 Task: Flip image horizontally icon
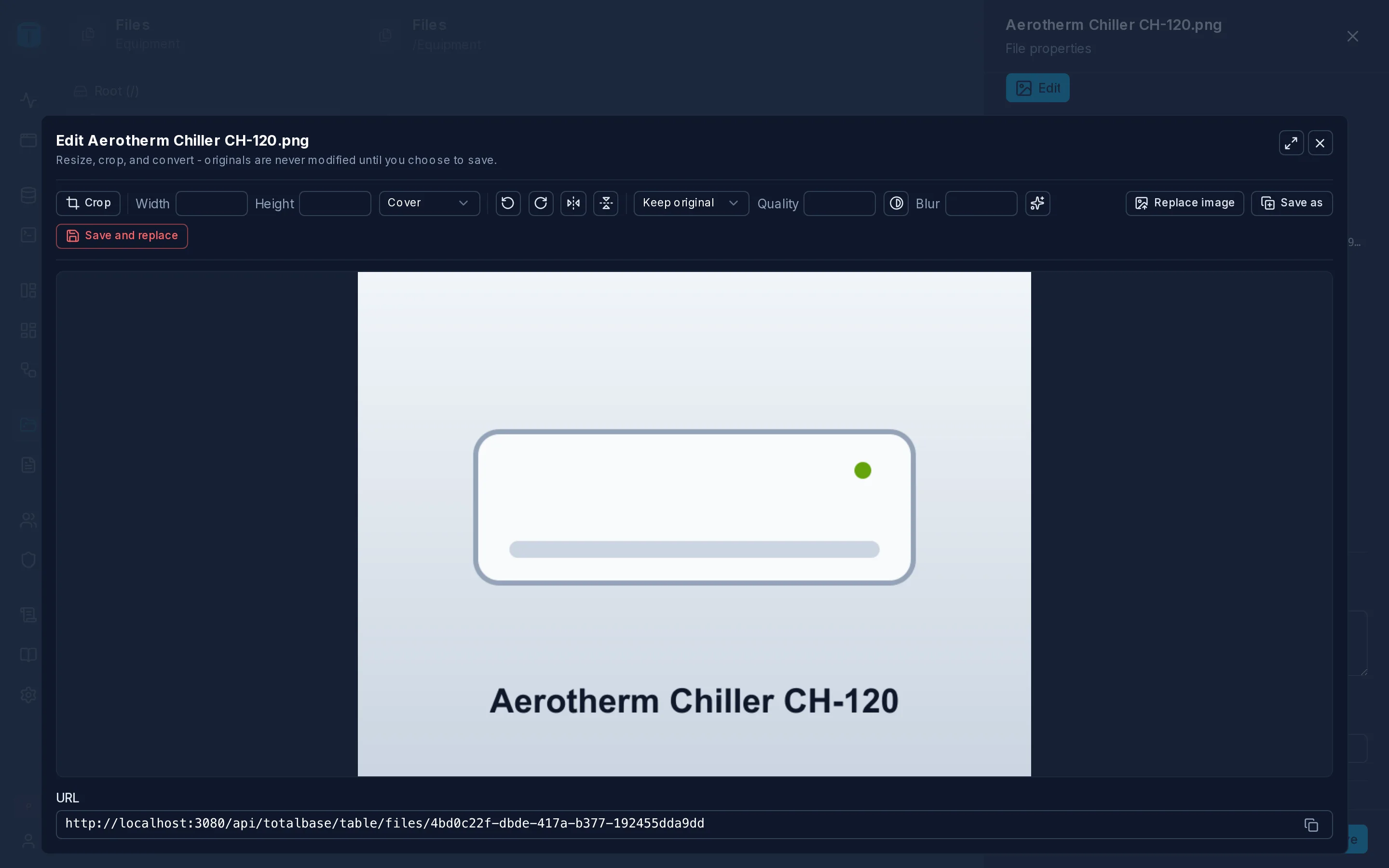click(573, 203)
